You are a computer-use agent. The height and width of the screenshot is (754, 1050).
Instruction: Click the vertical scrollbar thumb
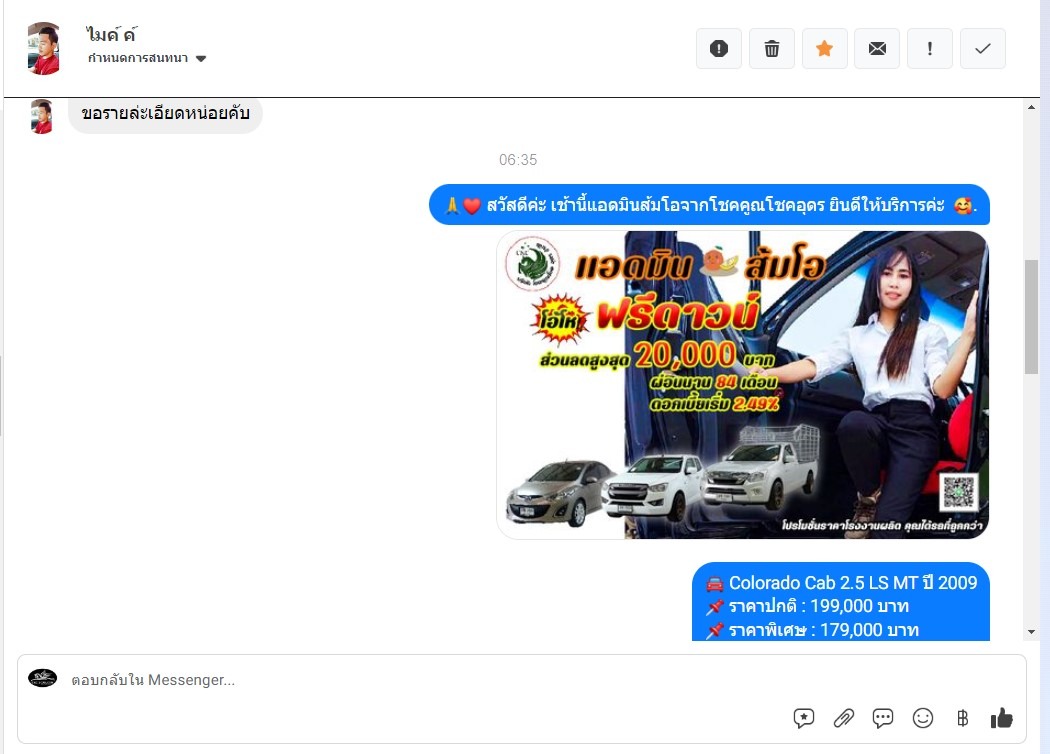coord(1031,317)
